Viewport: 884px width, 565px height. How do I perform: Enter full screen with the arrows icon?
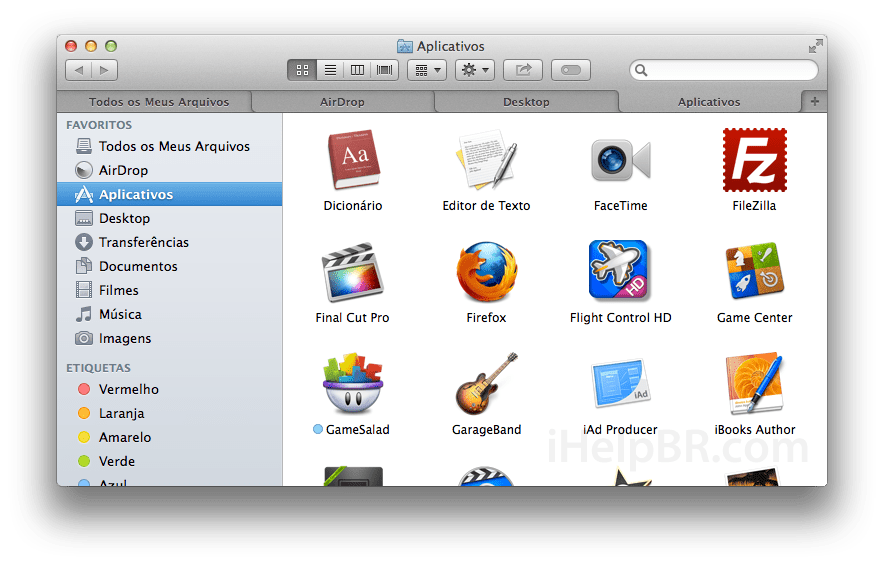click(815, 46)
